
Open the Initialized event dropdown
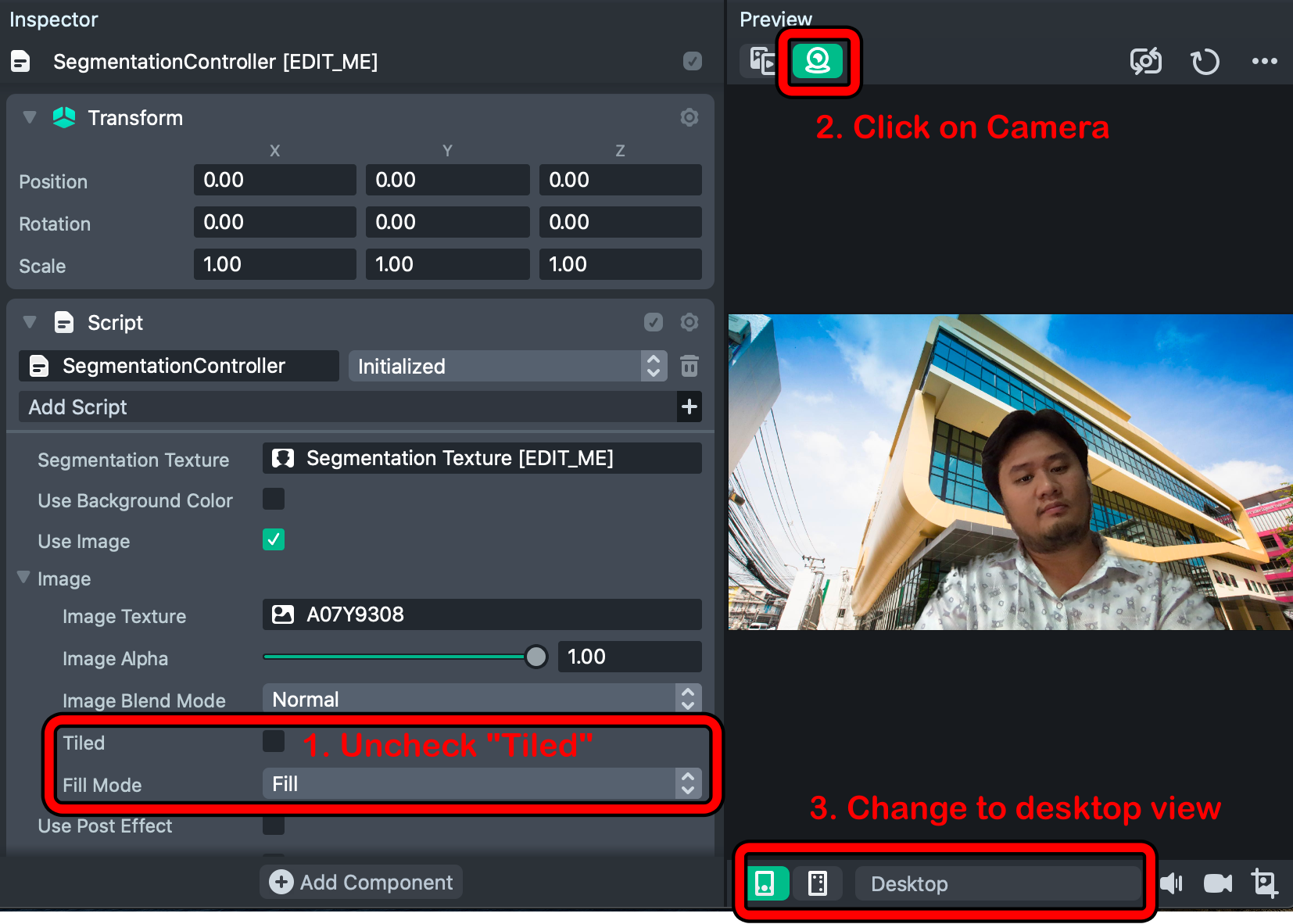pos(507,366)
